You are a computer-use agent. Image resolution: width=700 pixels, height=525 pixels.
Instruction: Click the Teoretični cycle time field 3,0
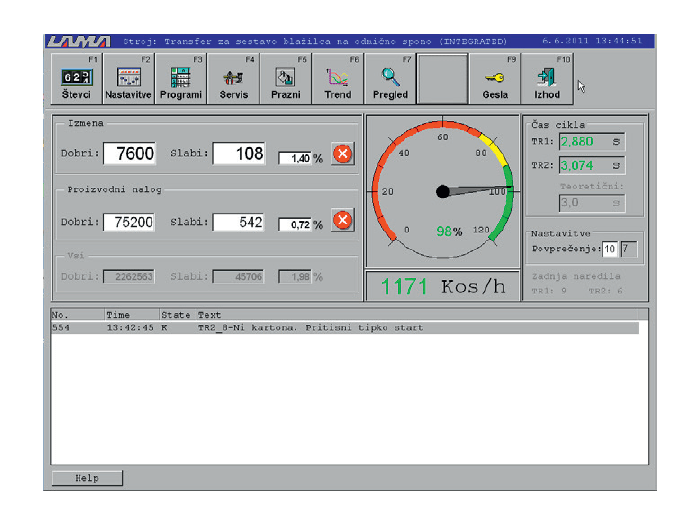[x=592, y=203]
